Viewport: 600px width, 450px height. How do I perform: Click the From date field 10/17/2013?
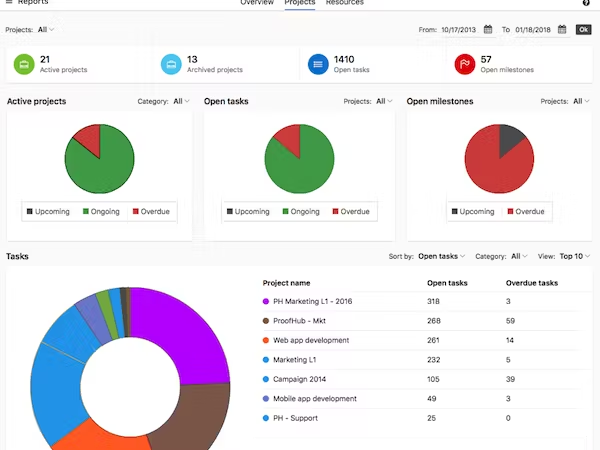[x=458, y=29]
